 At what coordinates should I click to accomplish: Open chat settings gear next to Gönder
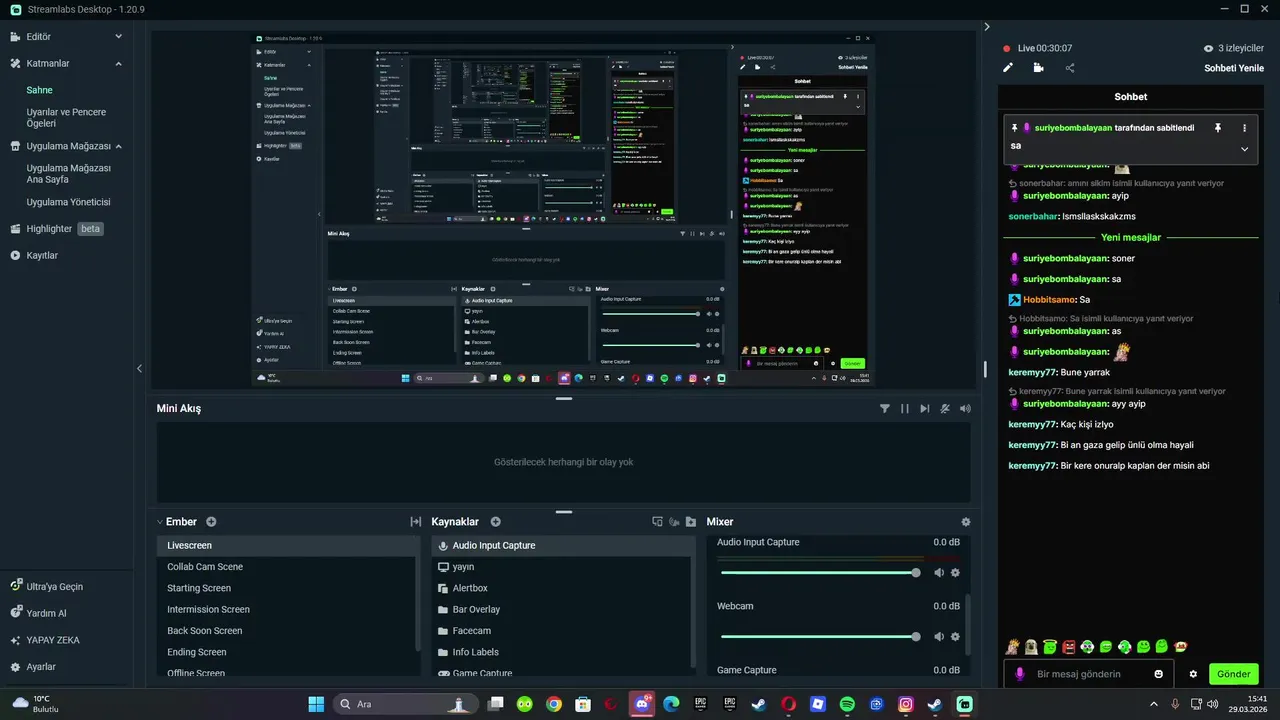pyautogui.click(x=1193, y=674)
